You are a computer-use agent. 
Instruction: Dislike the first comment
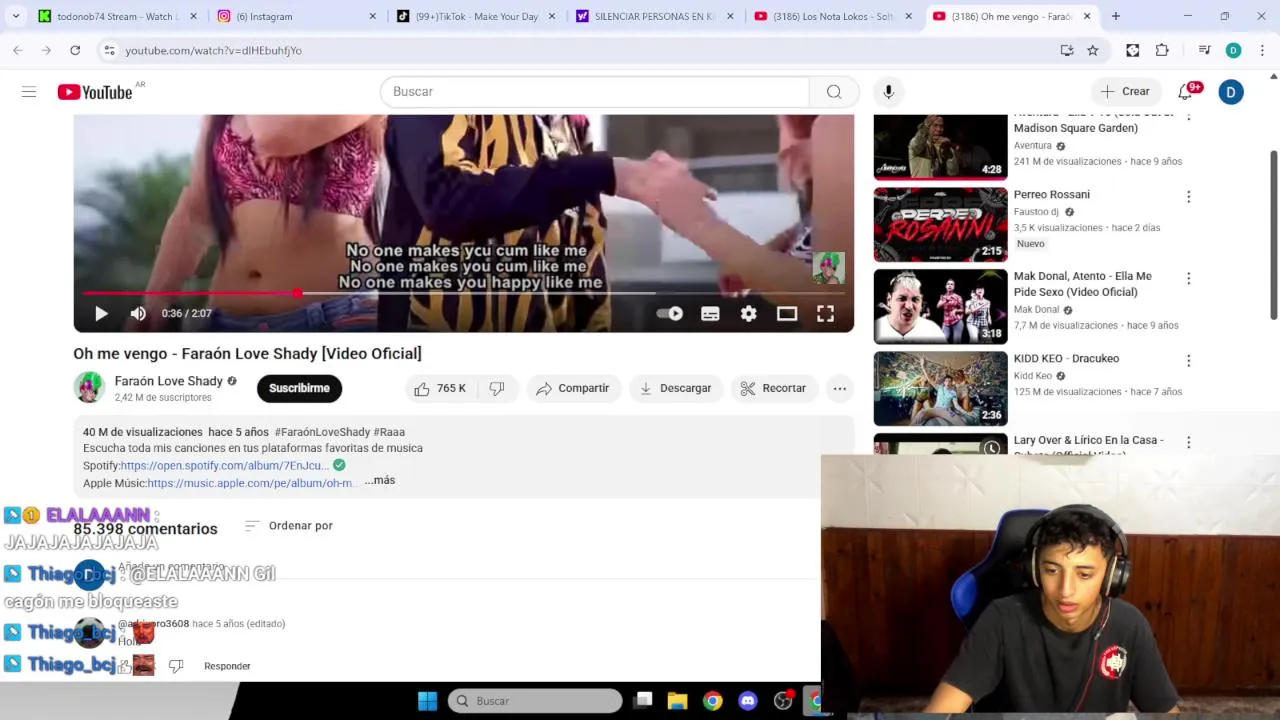176,666
